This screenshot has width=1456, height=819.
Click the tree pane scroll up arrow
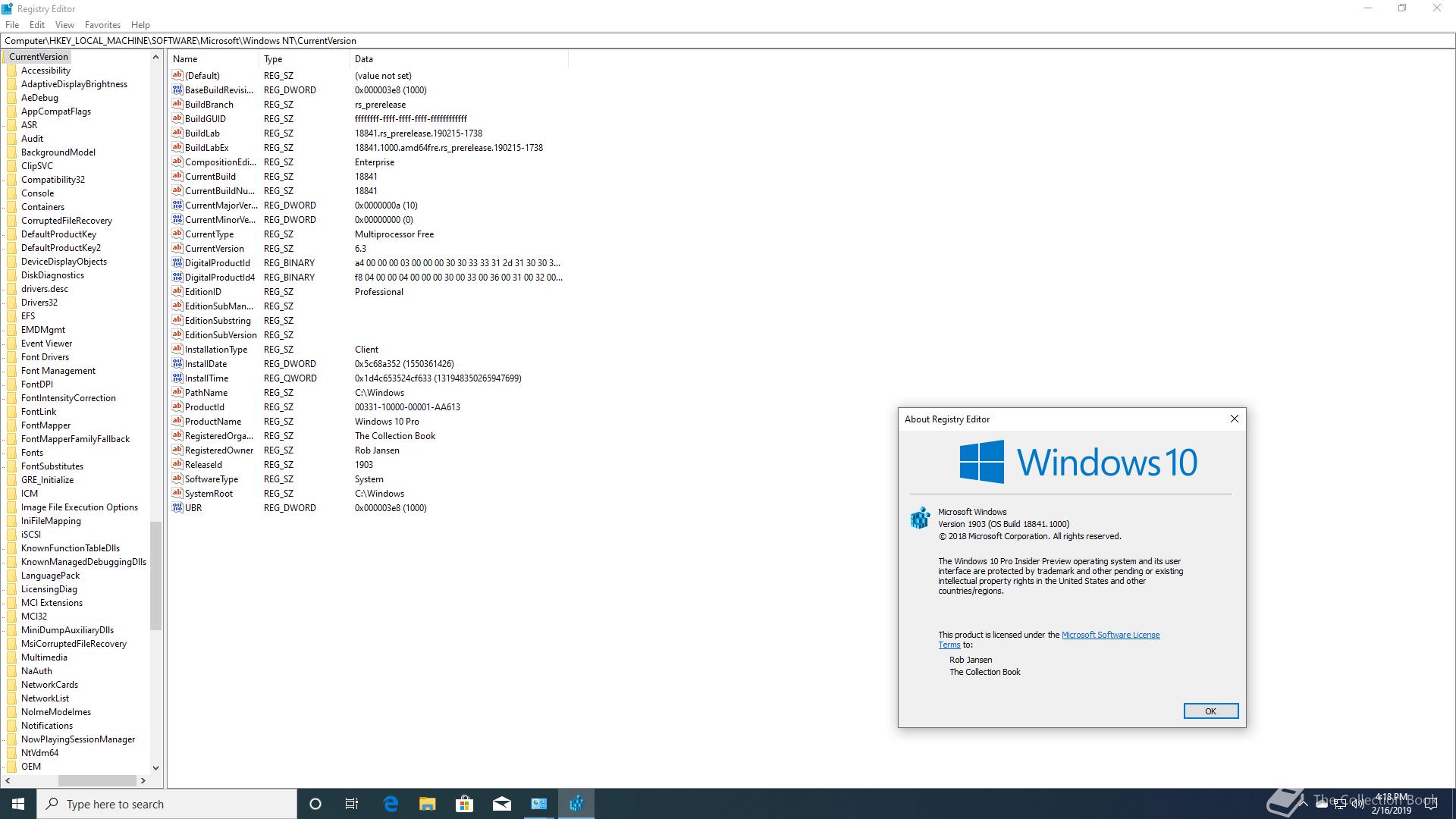click(155, 57)
